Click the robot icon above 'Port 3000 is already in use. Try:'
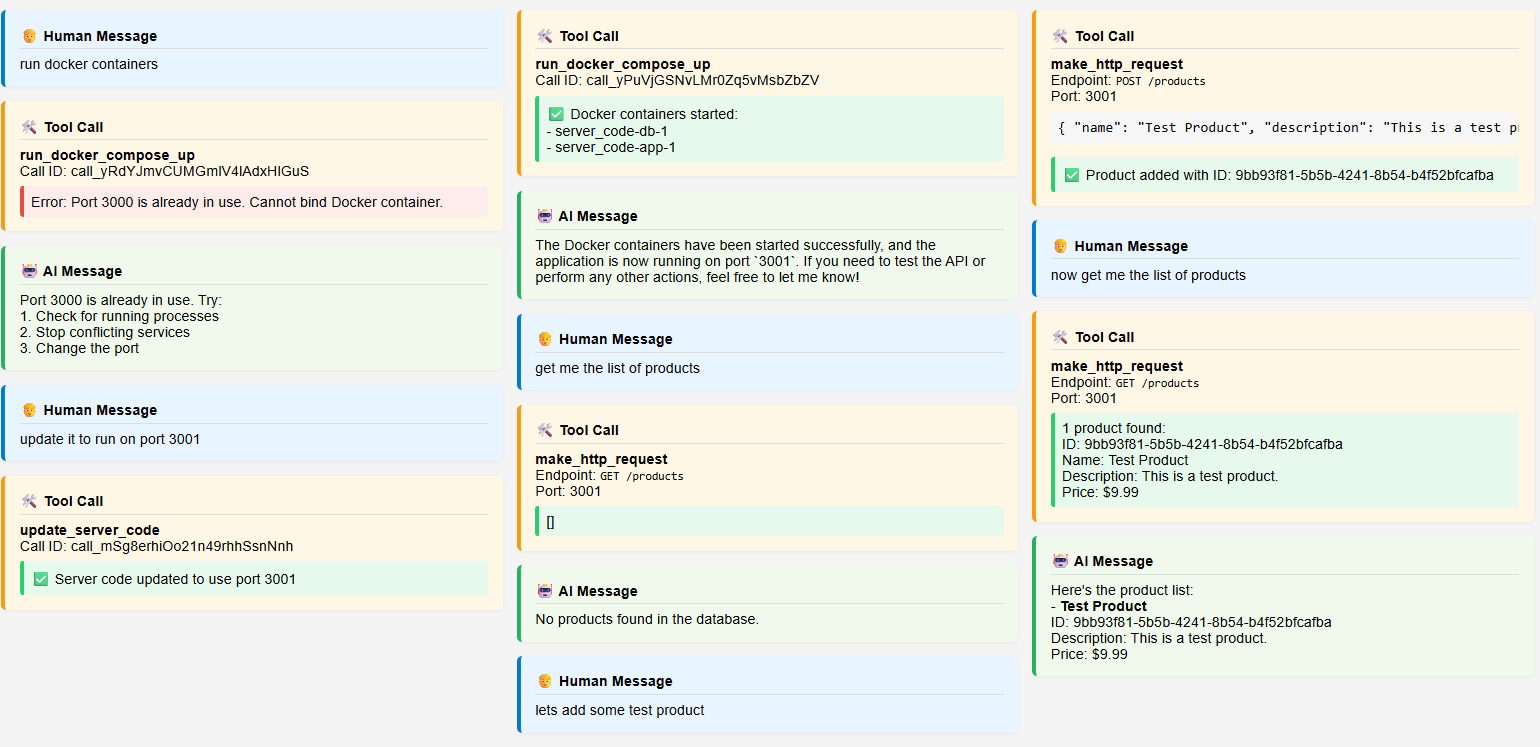 pyautogui.click(x=29, y=271)
